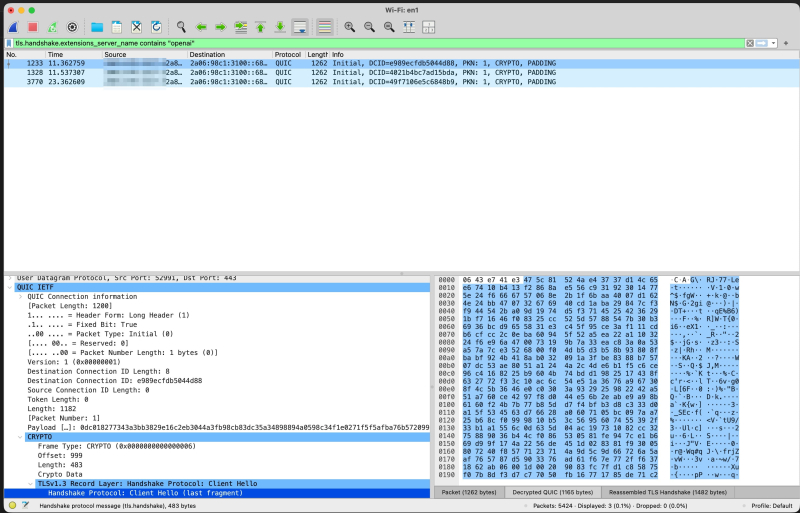Open a capture file via the folder icon
The image size is (800, 513).
point(97,27)
